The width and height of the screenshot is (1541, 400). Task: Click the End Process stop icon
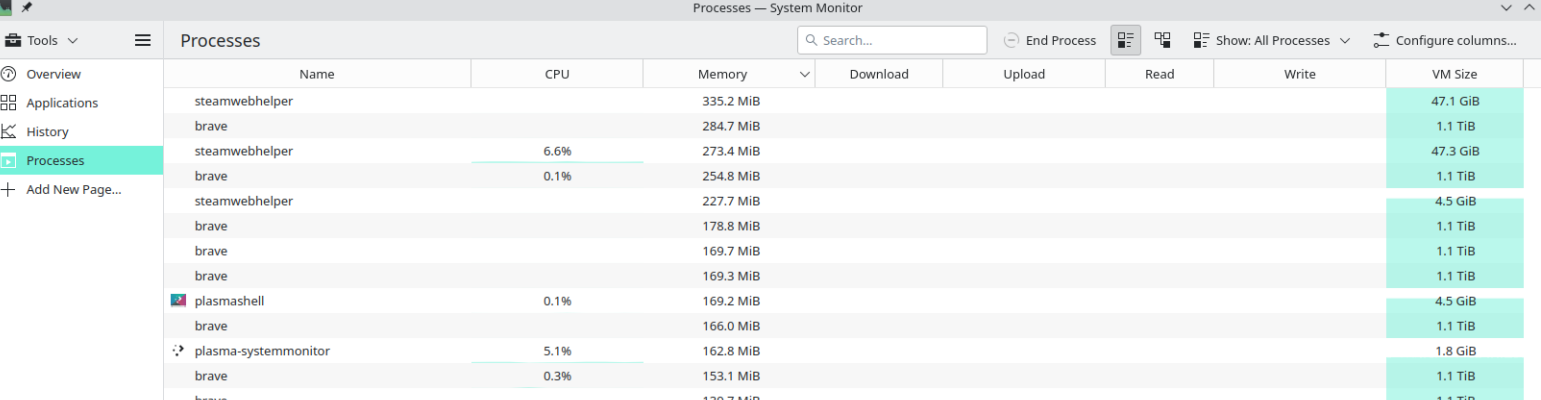pyautogui.click(x=1011, y=41)
